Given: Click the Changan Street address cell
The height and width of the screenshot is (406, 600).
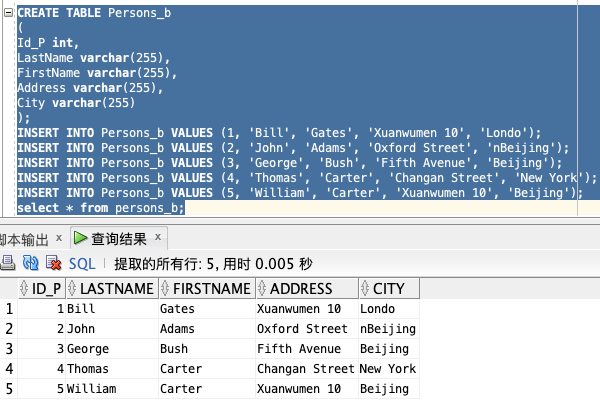Looking at the screenshot, I should point(307,368).
